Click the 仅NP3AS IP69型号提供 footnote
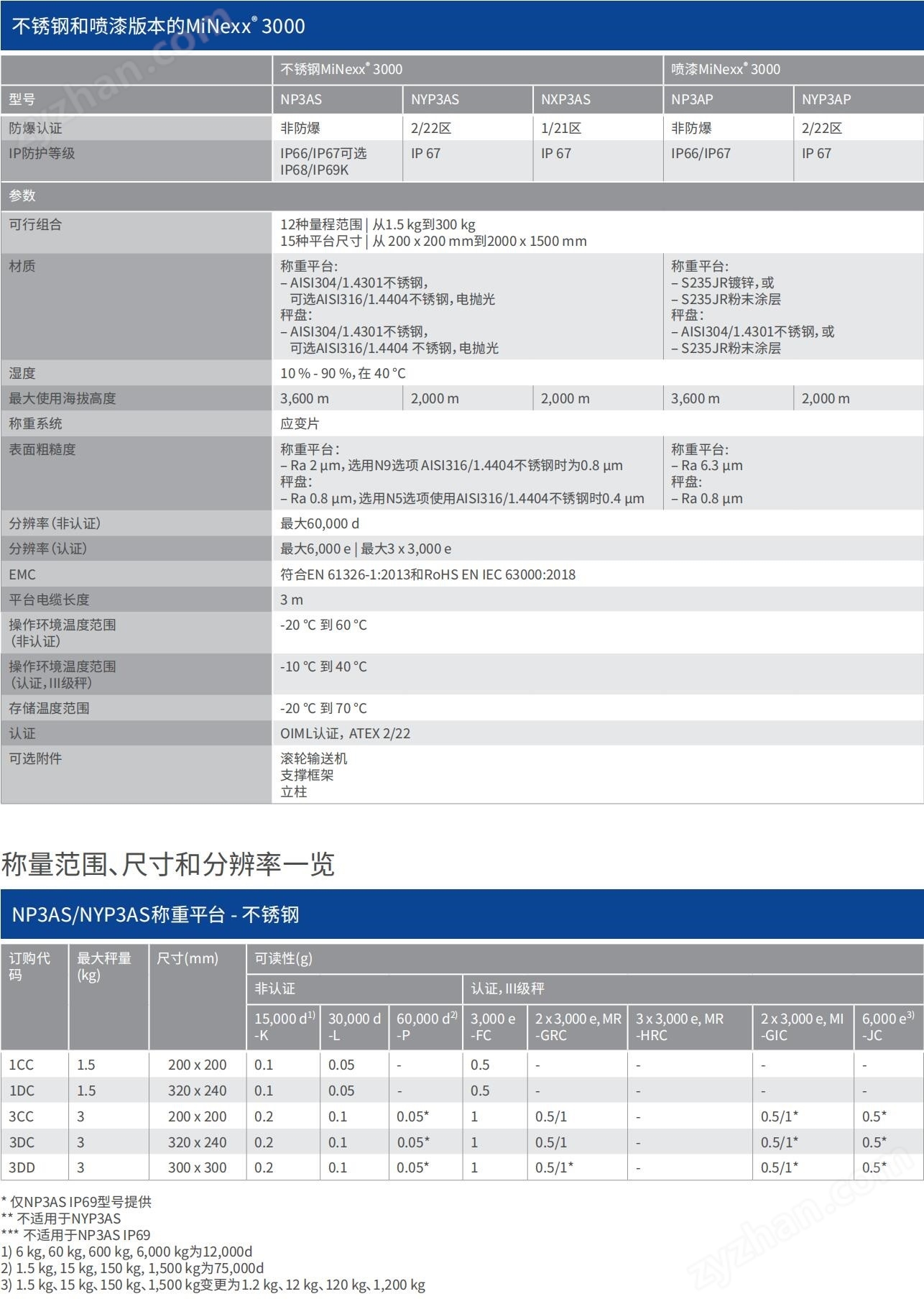Viewport: 924px width, 1299px height. [x=77, y=1203]
